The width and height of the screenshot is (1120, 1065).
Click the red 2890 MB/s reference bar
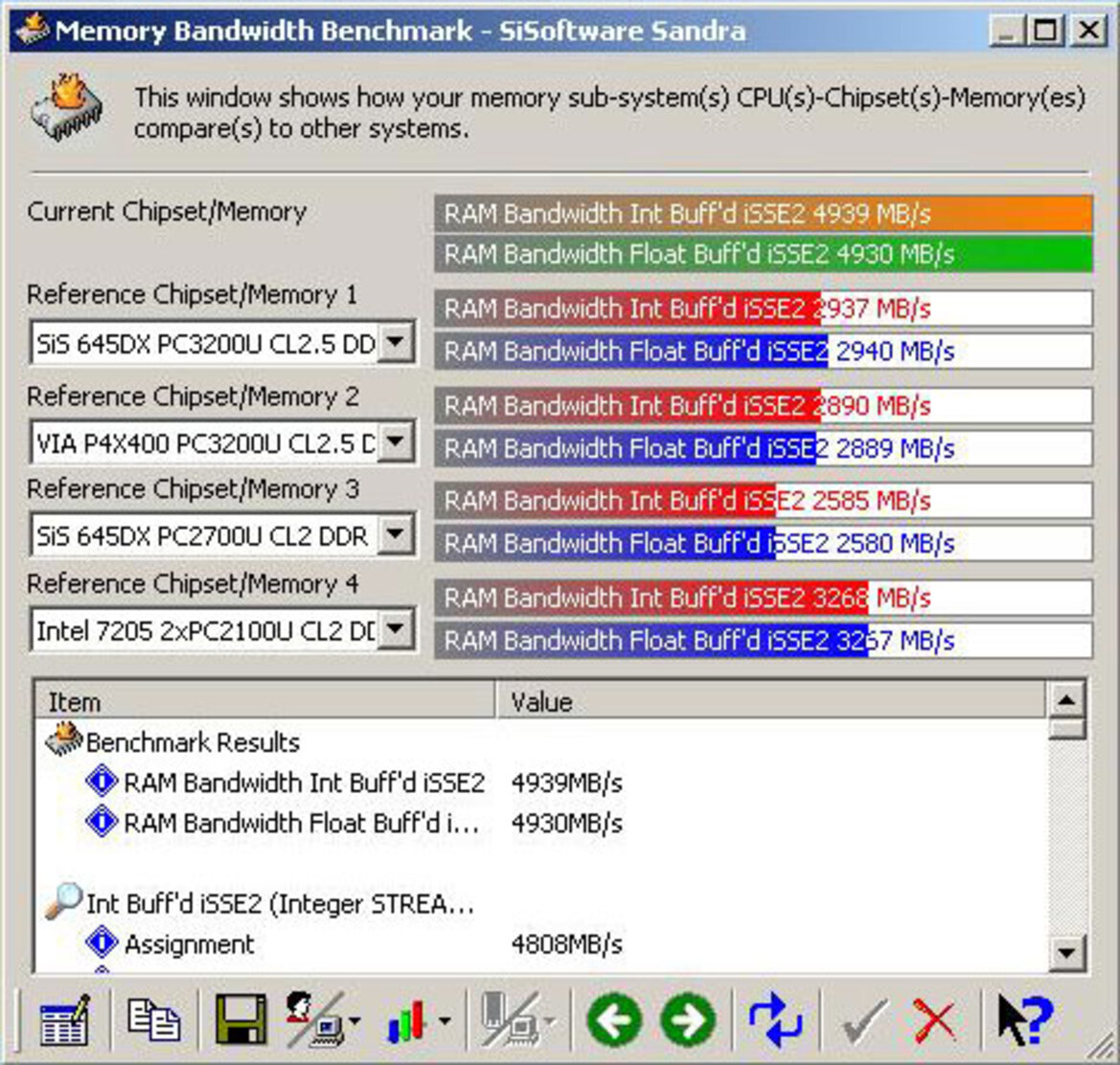pyautogui.click(x=764, y=405)
